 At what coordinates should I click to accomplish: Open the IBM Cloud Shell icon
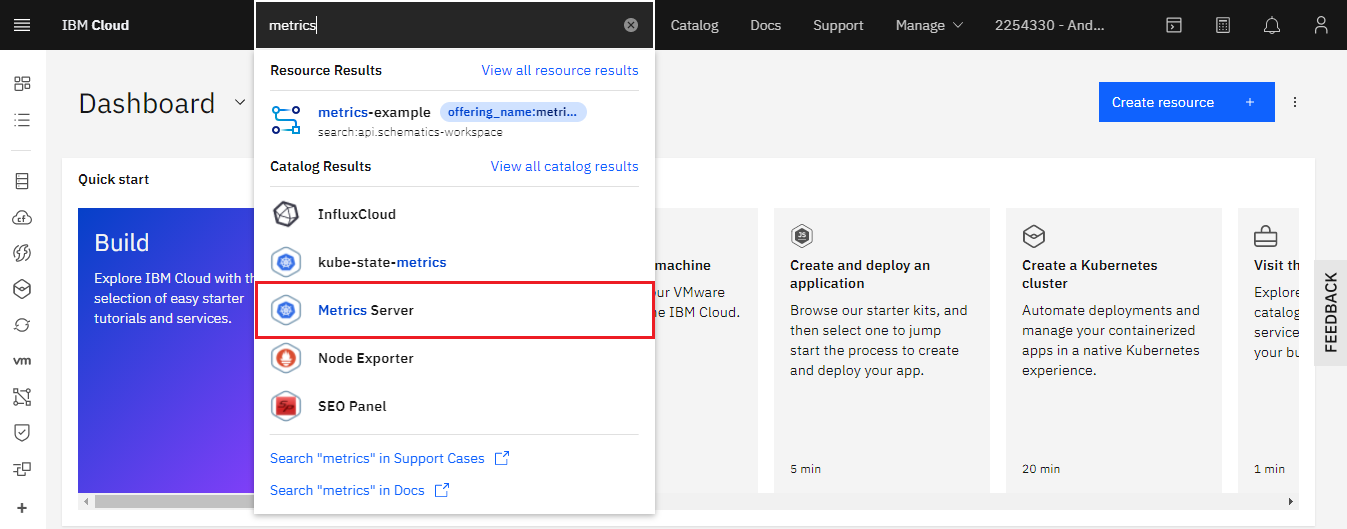tap(1174, 25)
